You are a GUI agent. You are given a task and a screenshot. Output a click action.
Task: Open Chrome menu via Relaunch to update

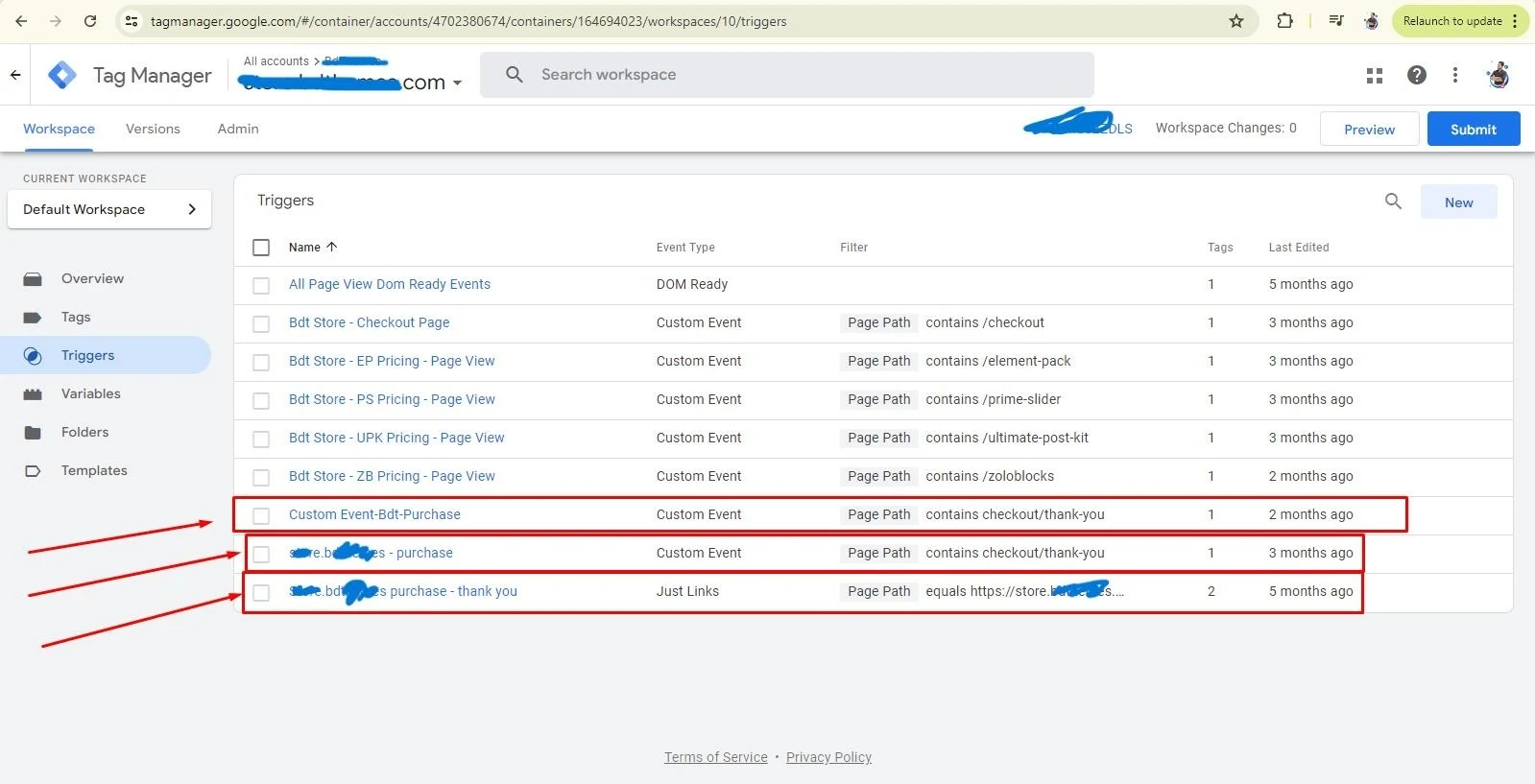(1459, 21)
